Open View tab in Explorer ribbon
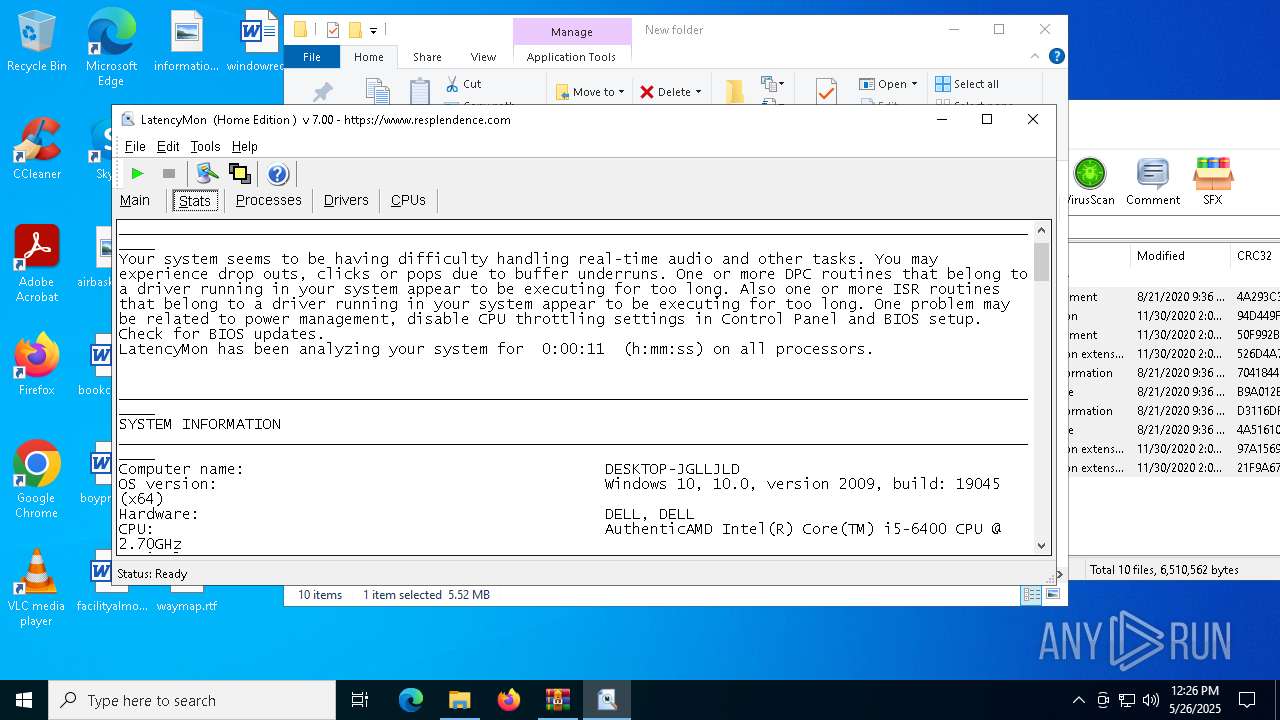This screenshot has height=720, width=1280. pyautogui.click(x=483, y=57)
